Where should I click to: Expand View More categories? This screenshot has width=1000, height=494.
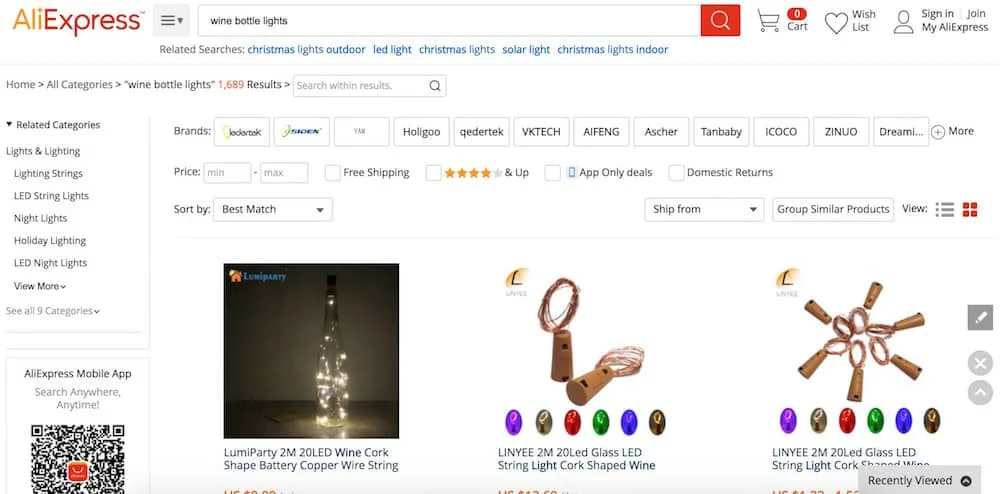pos(40,286)
